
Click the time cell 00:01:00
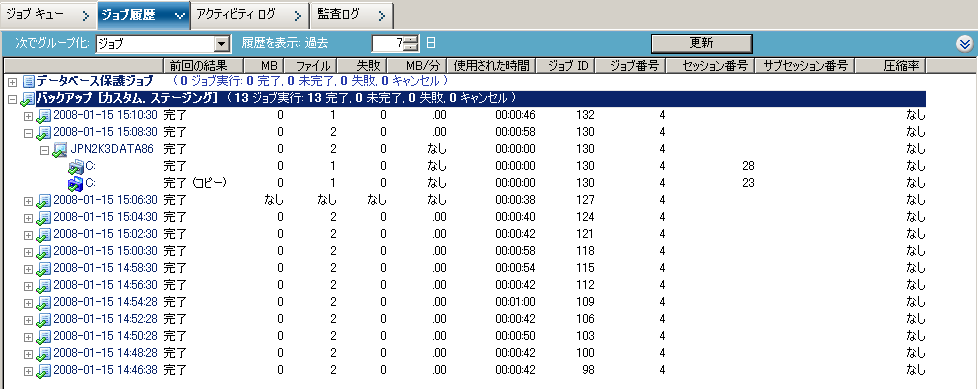515,302
